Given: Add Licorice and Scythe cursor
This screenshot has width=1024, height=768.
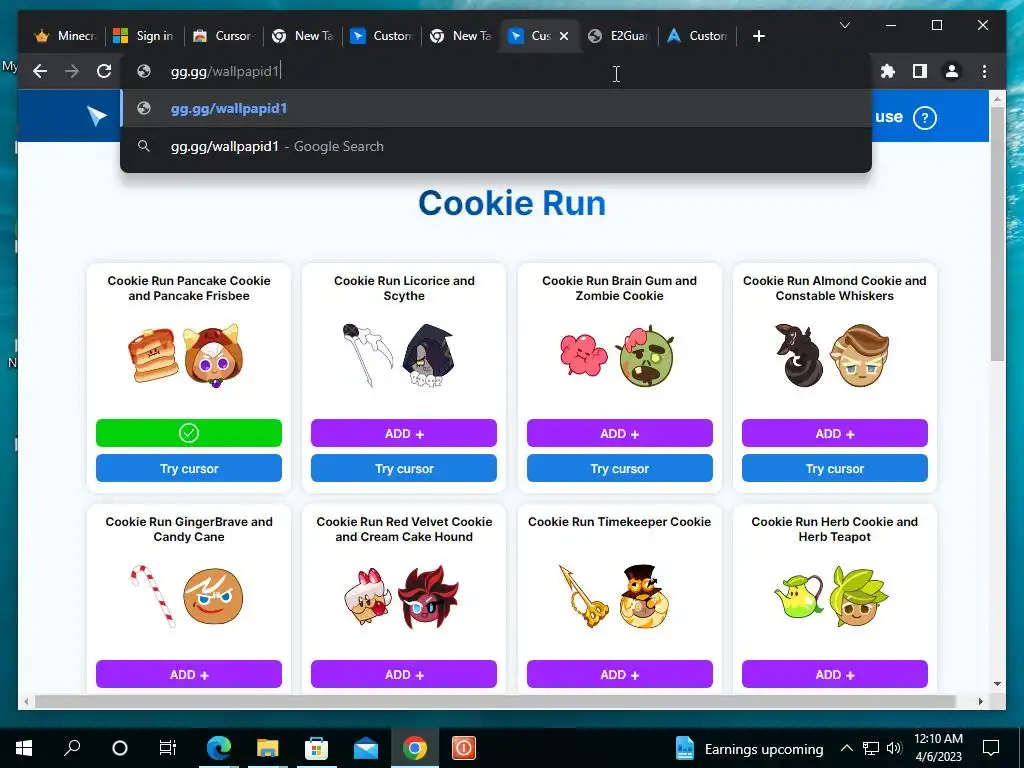Looking at the screenshot, I should pos(404,433).
